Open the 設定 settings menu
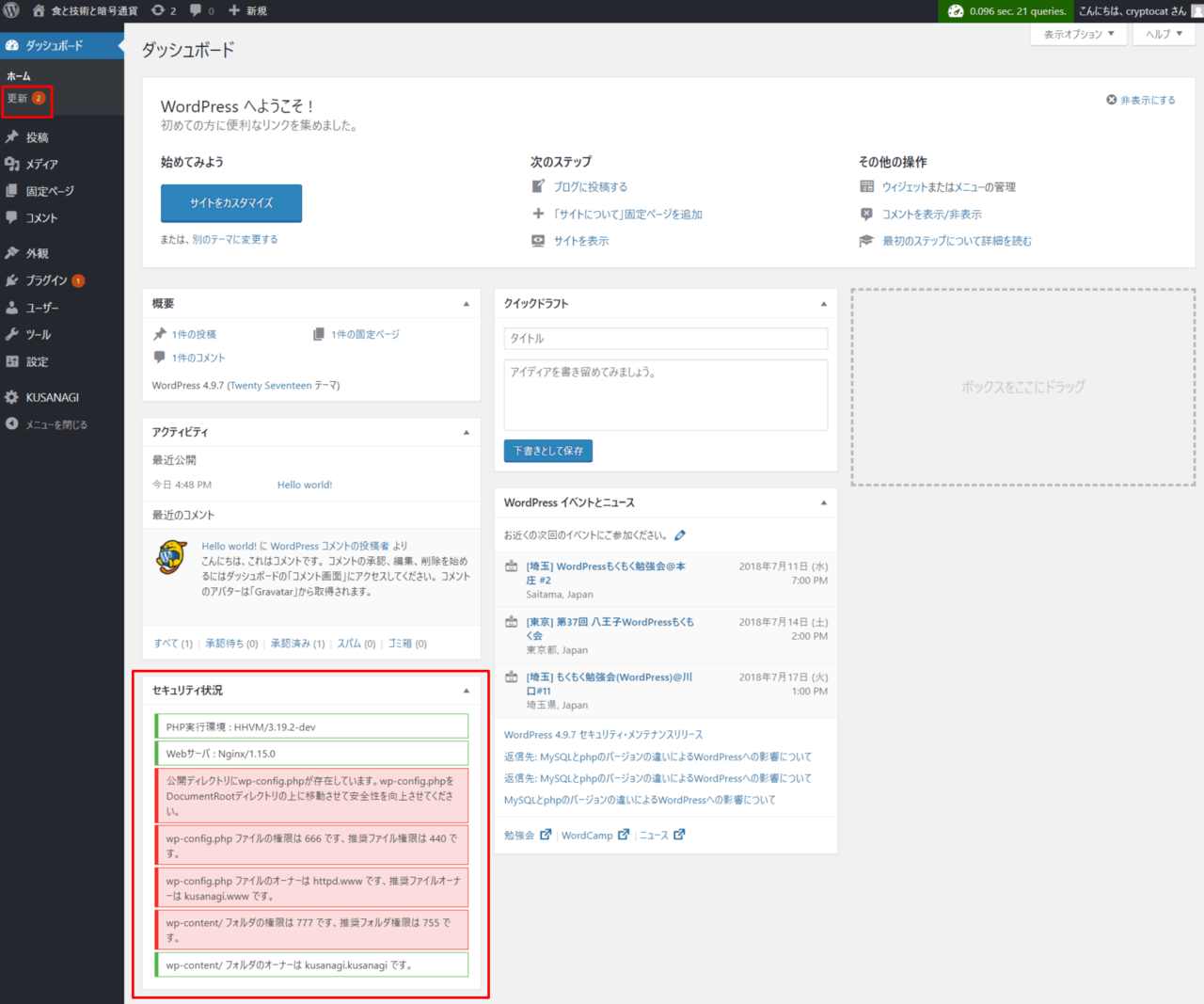1204x1004 pixels. point(38,361)
